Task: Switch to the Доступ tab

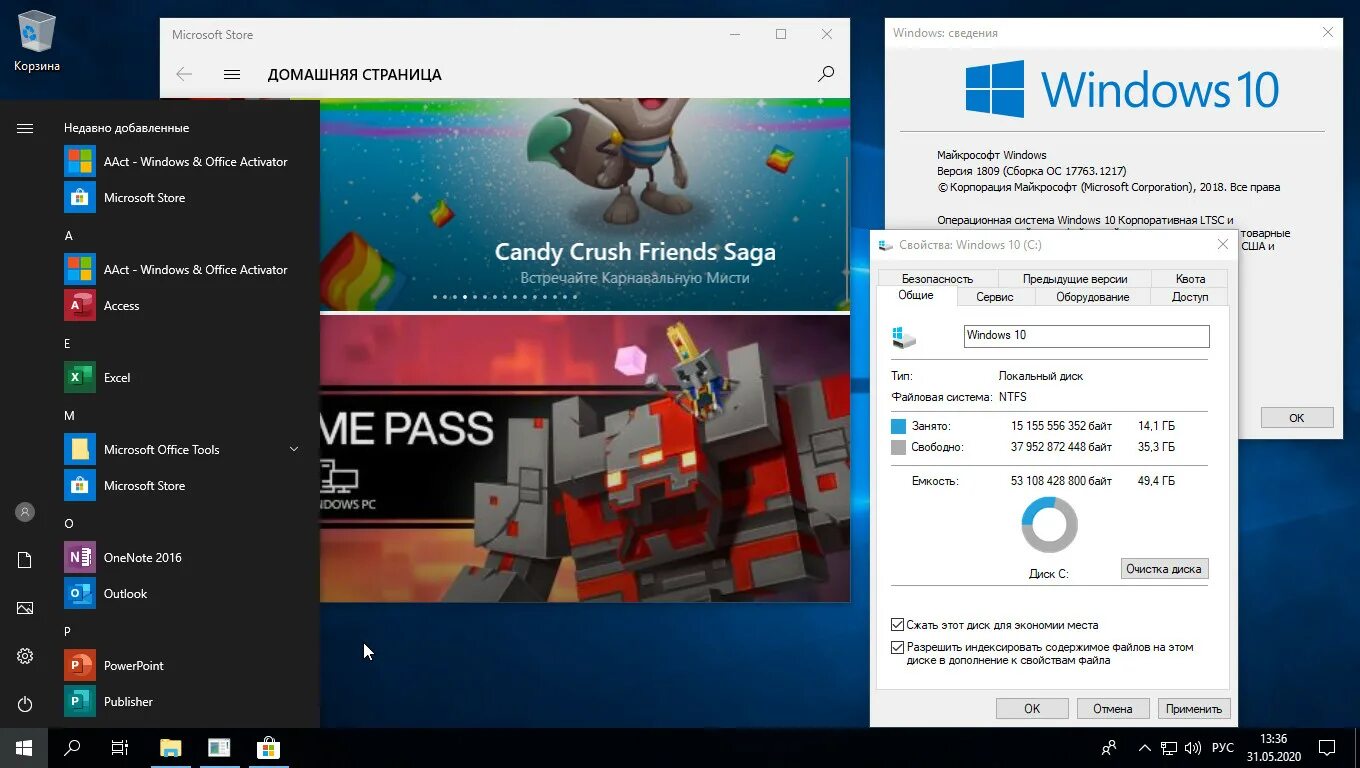Action: tap(1190, 297)
